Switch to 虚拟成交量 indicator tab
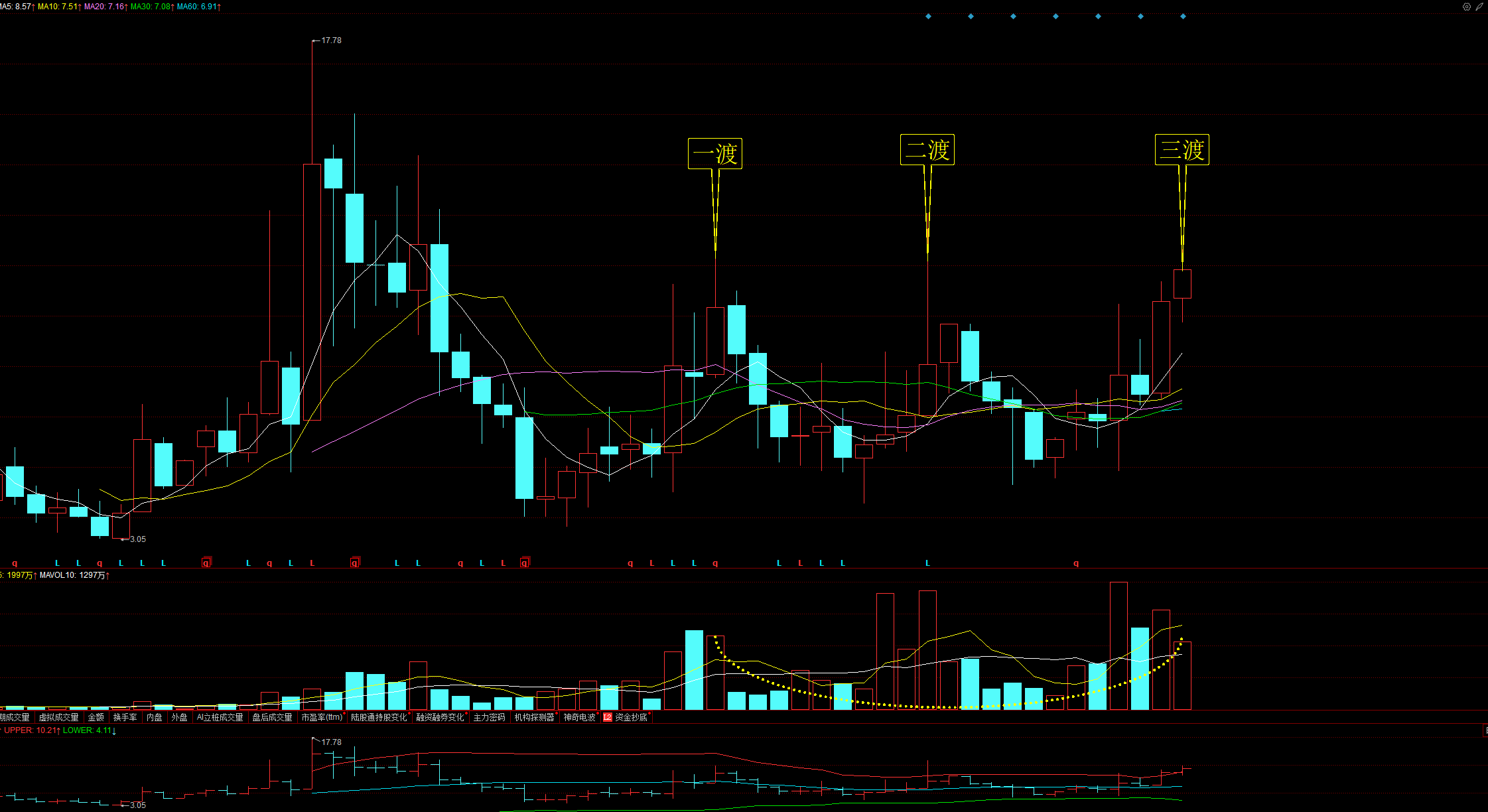 (x=58, y=717)
